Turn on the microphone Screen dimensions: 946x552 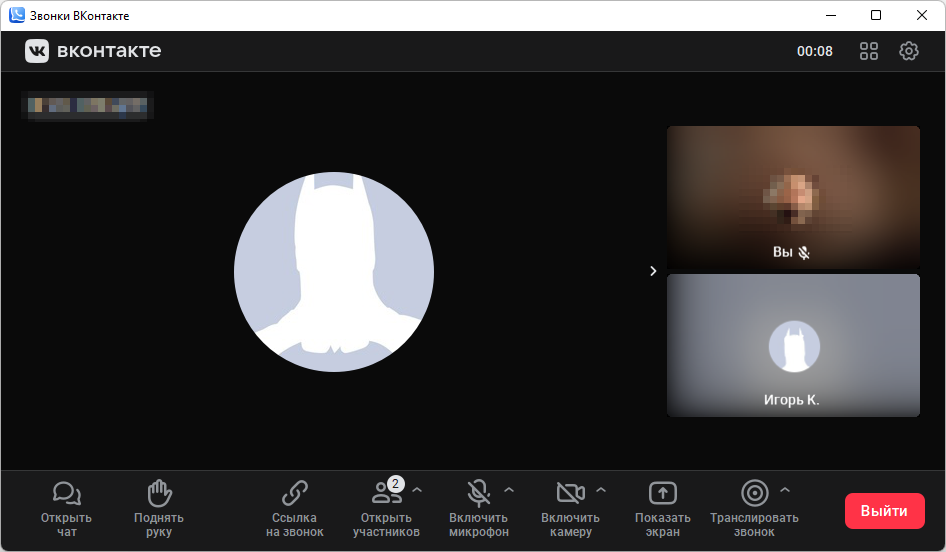478,509
